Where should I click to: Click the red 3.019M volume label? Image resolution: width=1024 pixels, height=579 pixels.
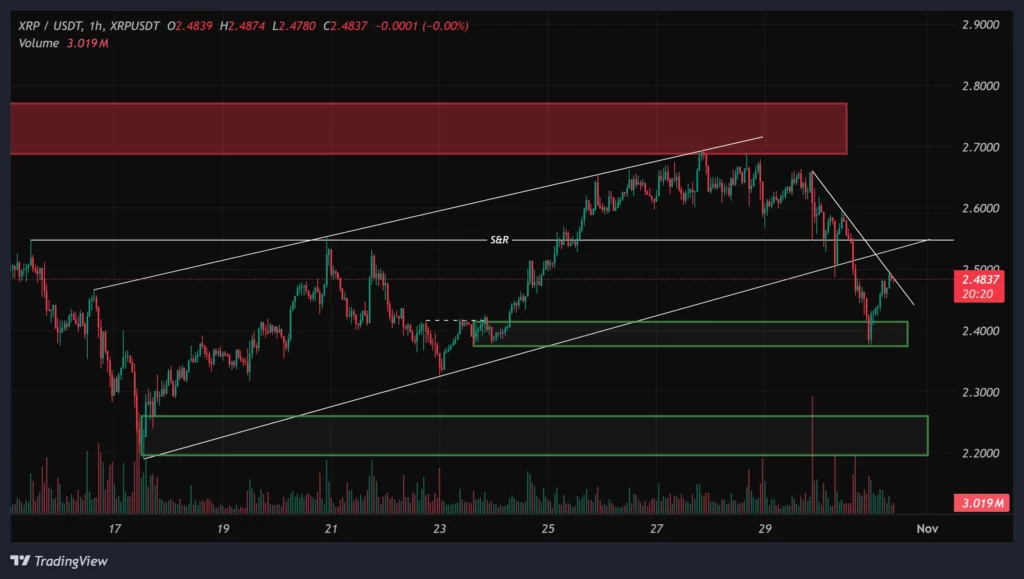(981, 503)
